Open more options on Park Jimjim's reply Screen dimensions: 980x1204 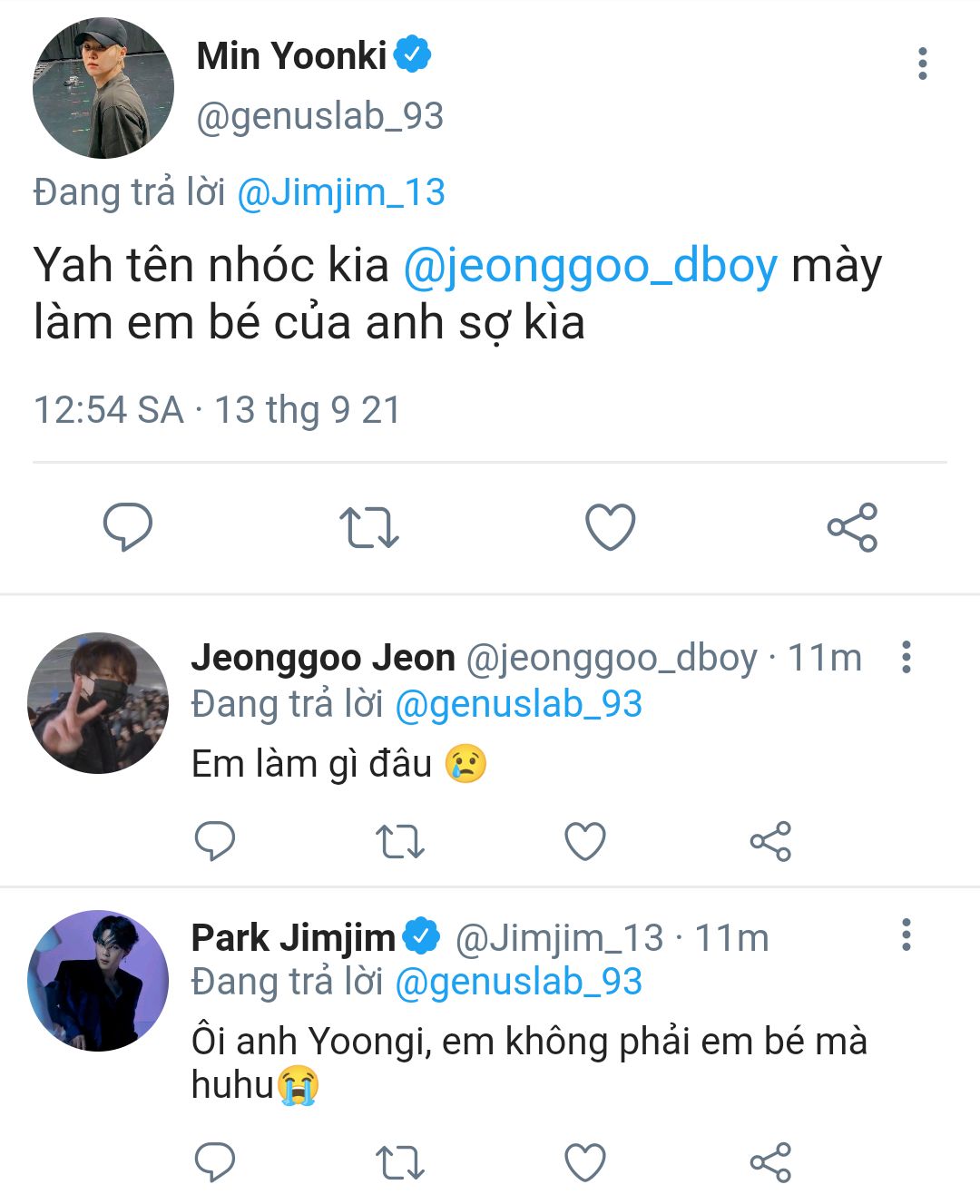(x=906, y=935)
